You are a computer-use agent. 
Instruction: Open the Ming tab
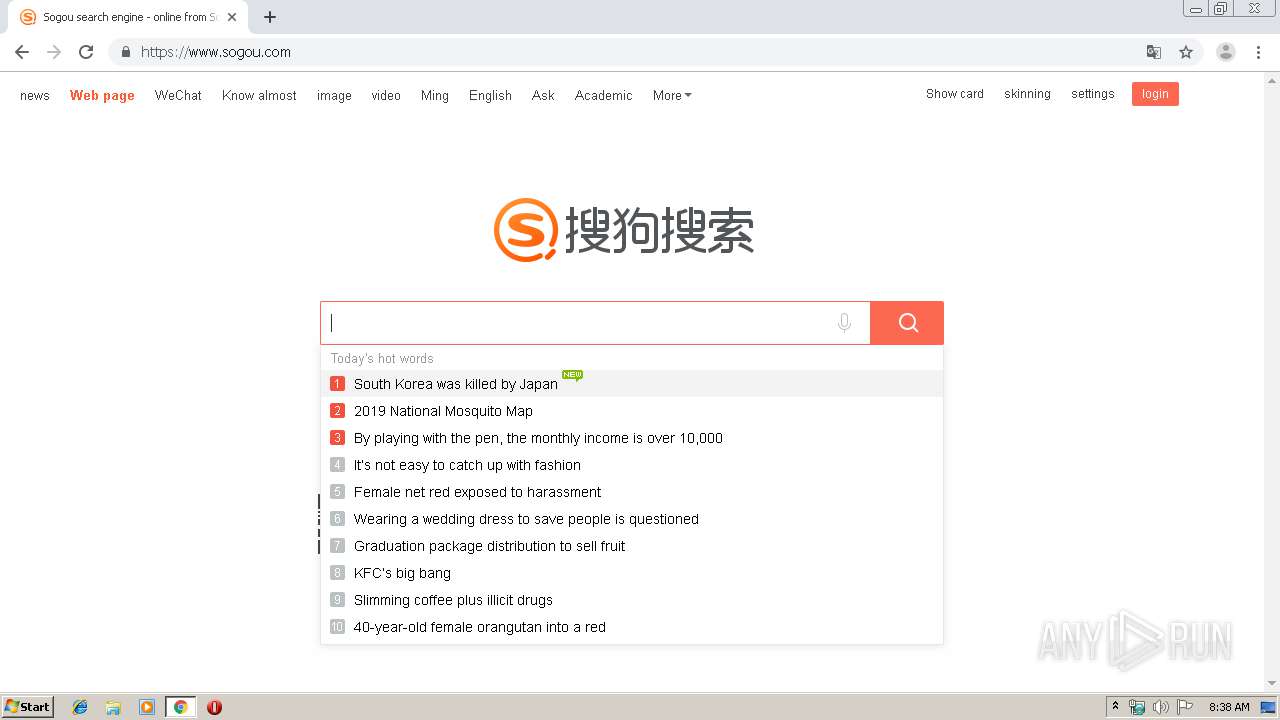(435, 95)
